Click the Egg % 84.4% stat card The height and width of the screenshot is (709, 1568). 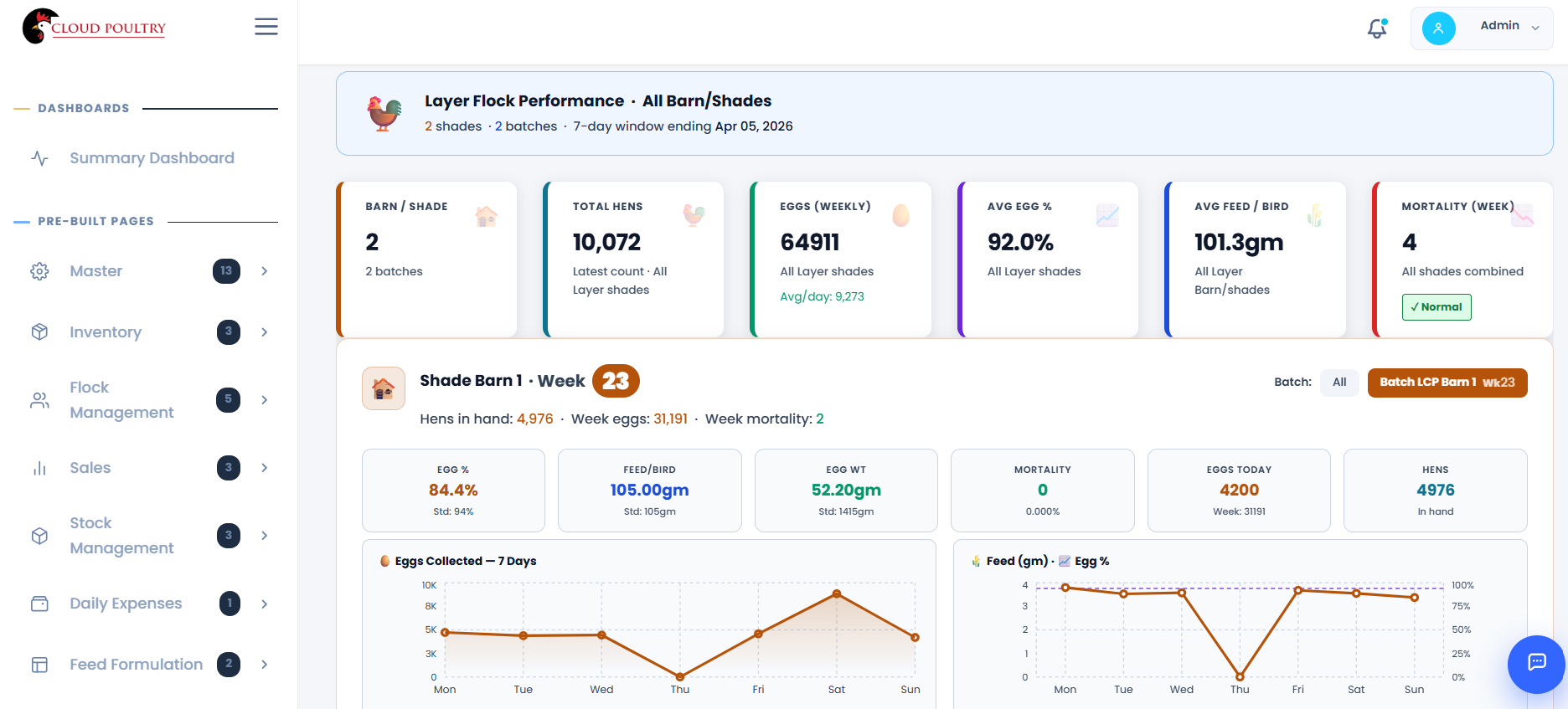[x=453, y=491]
